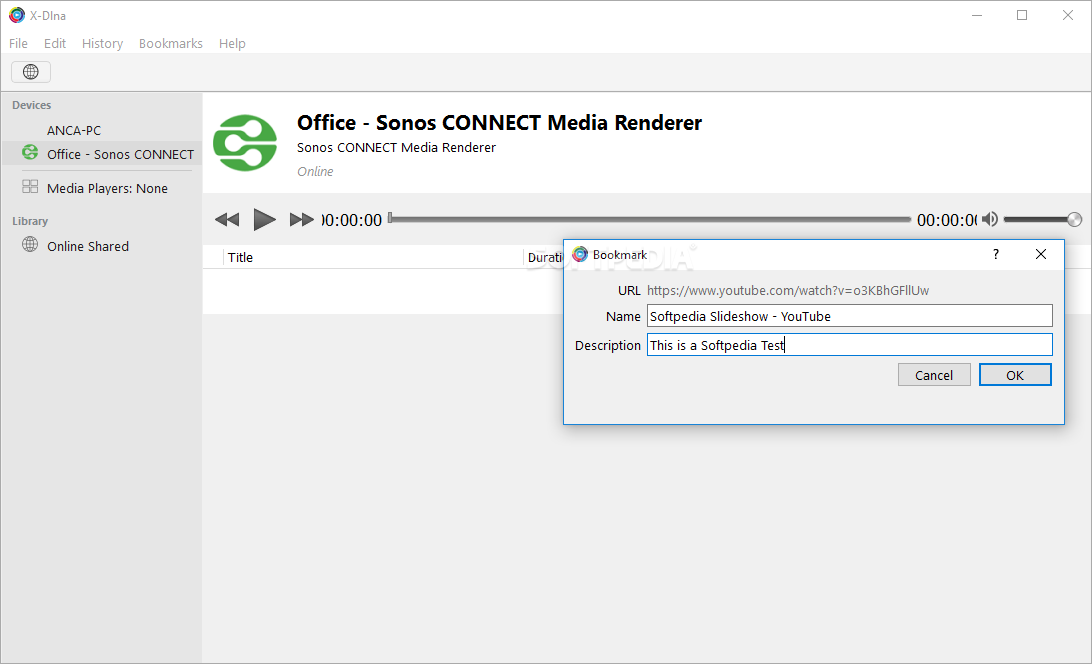Click the large green Sonos renderer logo

tap(245, 143)
